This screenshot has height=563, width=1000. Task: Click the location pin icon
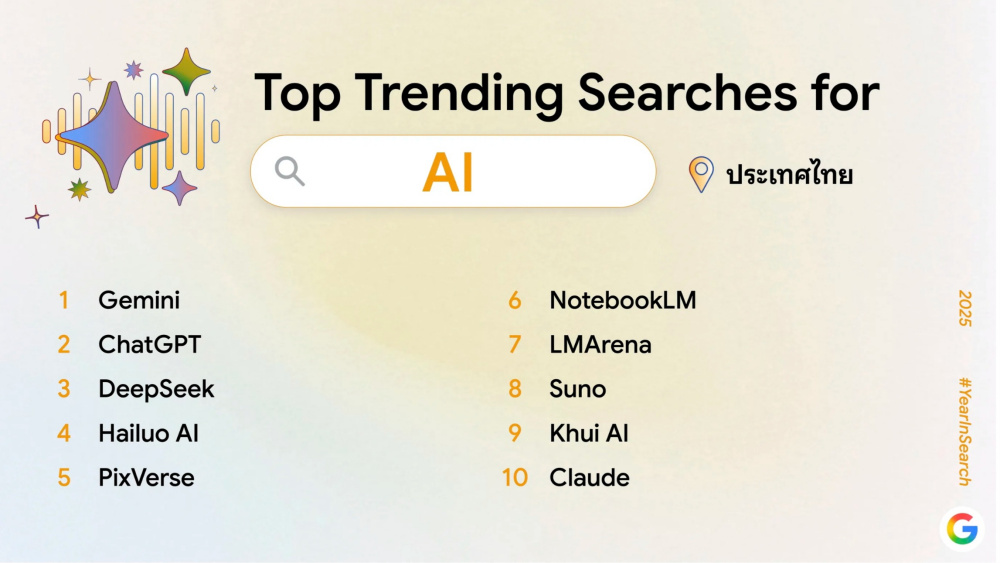pos(701,174)
